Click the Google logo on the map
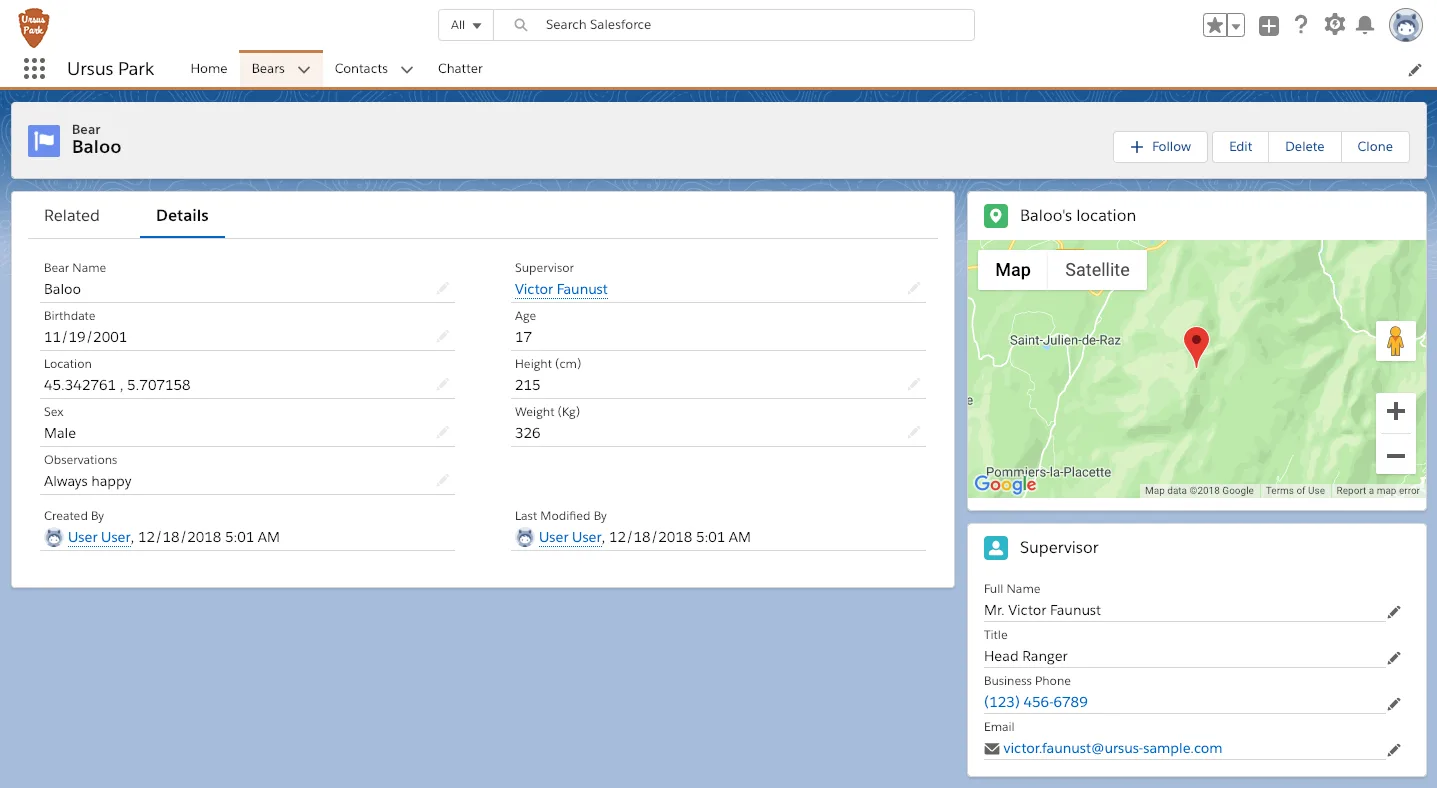Viewport: 1437px width, 788px height. coord(1005,485)
